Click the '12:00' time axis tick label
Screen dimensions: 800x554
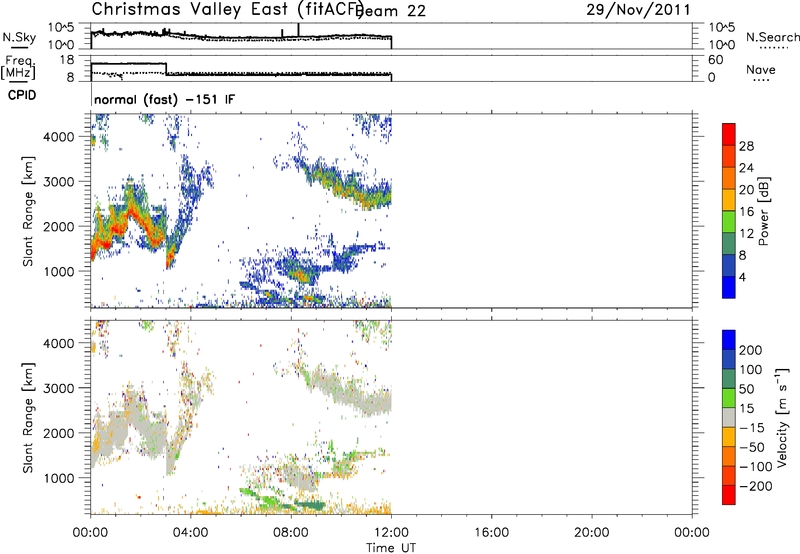391,533
